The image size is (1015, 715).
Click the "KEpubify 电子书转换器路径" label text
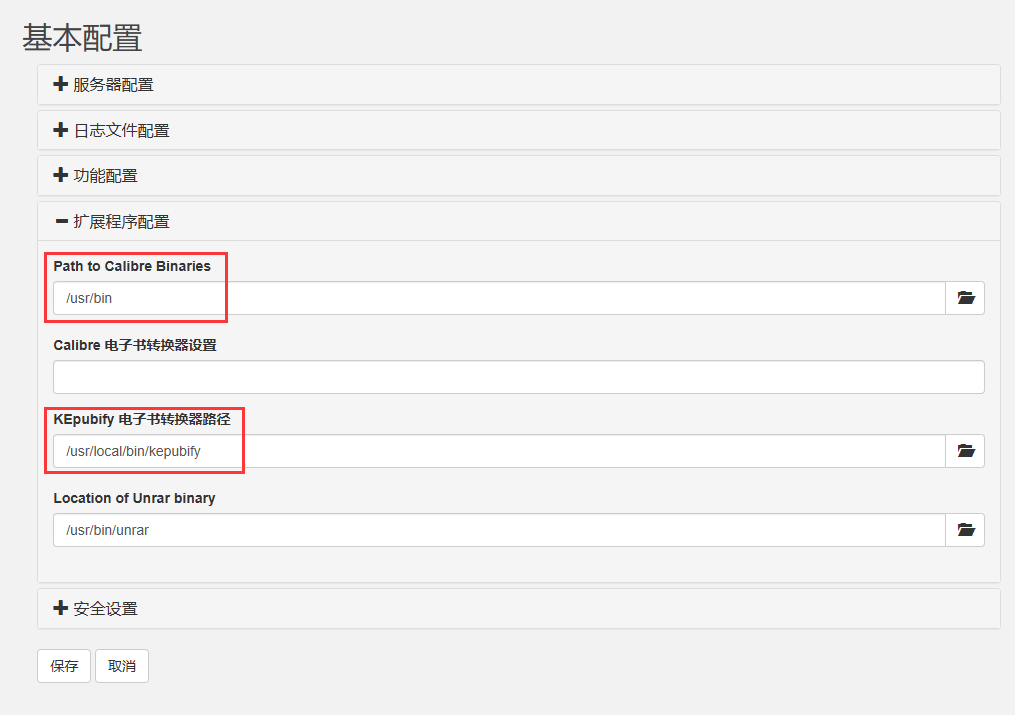pyautogui.click(x=142, y=419)
